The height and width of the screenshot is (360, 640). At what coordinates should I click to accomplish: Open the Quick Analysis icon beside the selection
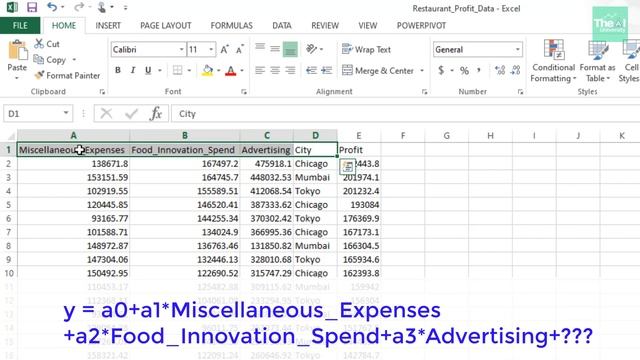348,167
